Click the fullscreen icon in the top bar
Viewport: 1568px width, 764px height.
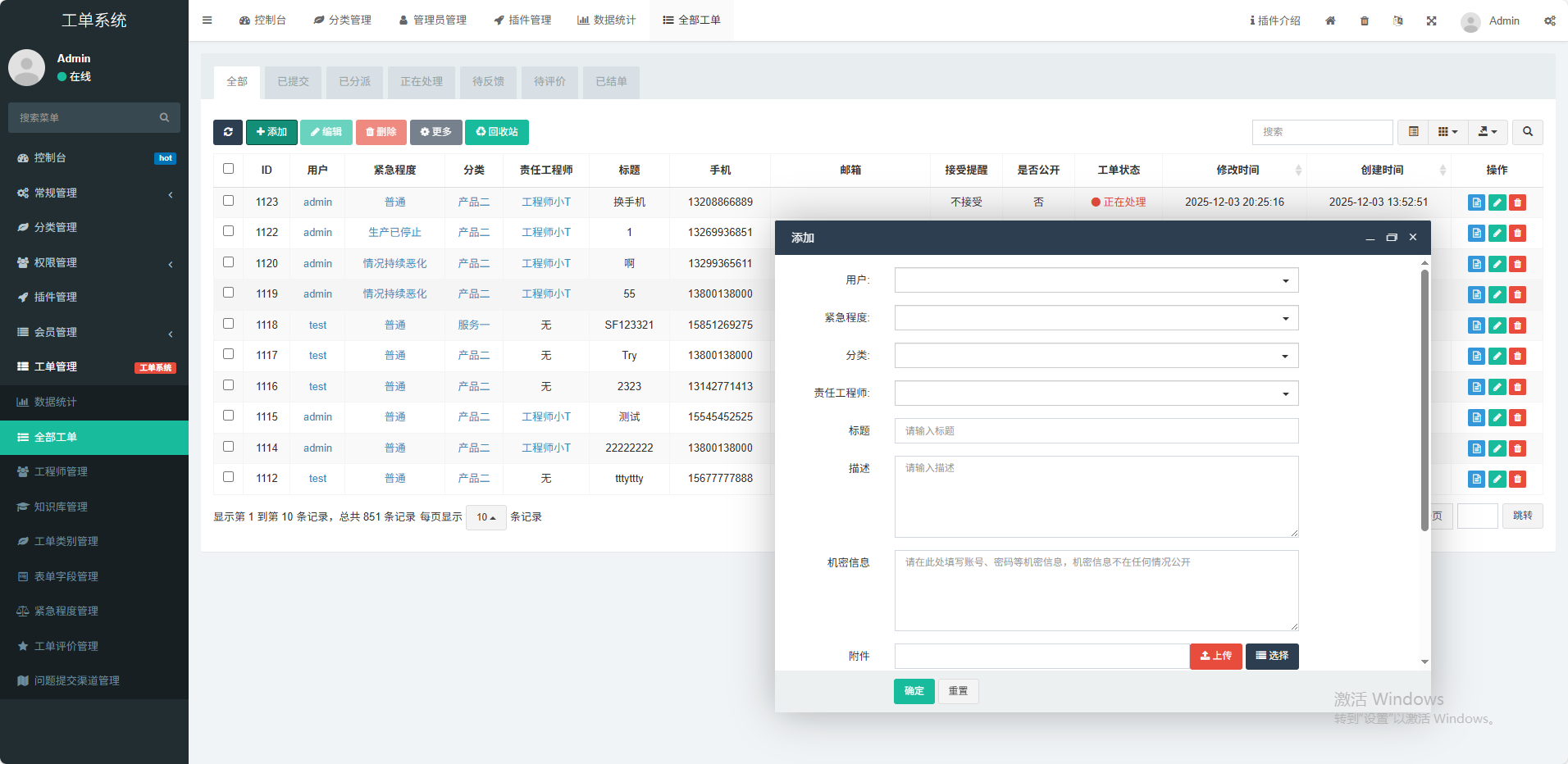pyautogui.click(x=1431, y=20)
